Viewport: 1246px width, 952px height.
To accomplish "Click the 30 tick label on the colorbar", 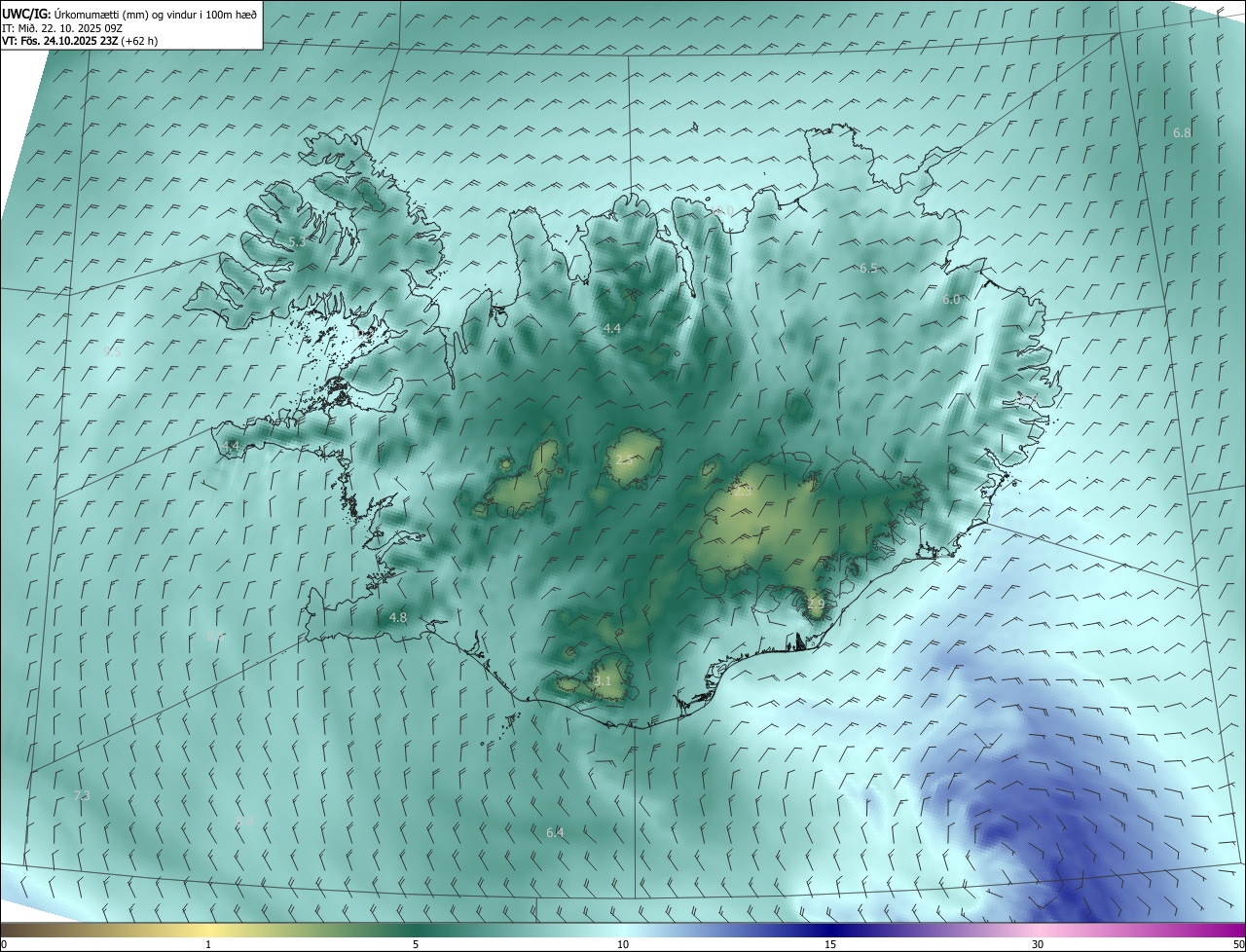I will point(1038,945).
